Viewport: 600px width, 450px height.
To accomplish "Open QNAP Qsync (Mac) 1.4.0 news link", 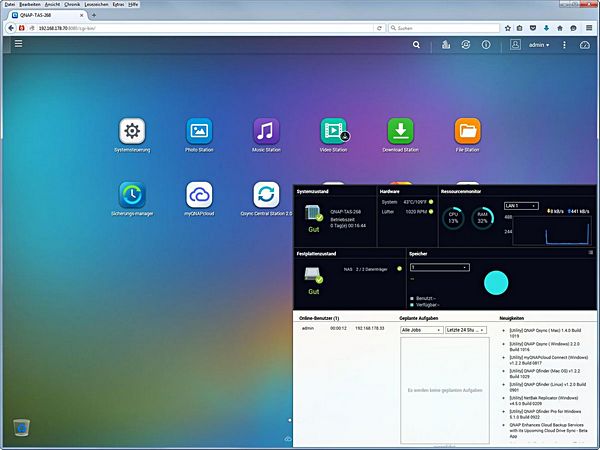I will click(545, 333).
